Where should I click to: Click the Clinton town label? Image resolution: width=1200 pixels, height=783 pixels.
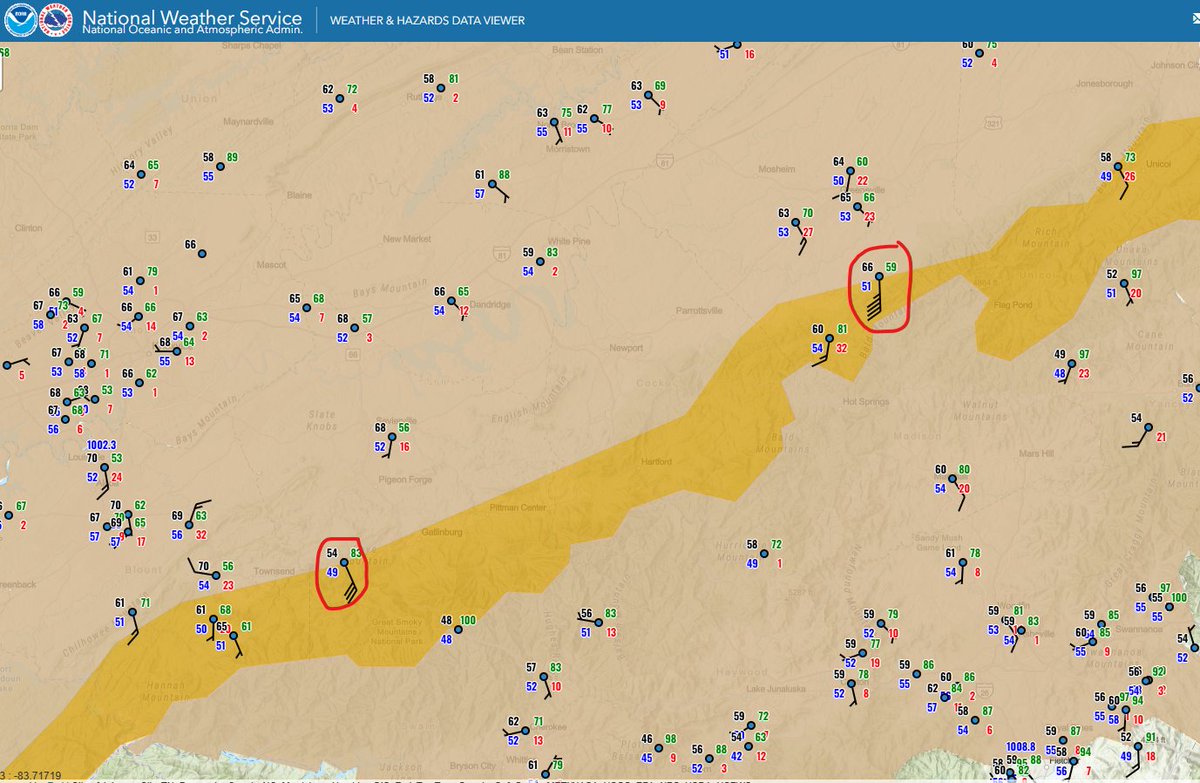[28, 228]
